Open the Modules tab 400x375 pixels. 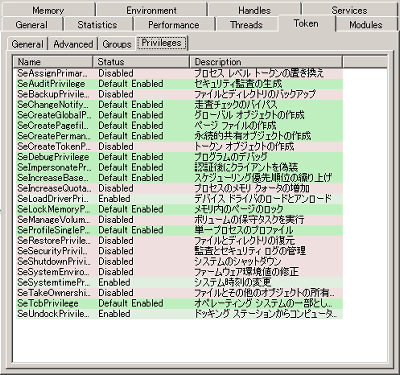[366, 24]
